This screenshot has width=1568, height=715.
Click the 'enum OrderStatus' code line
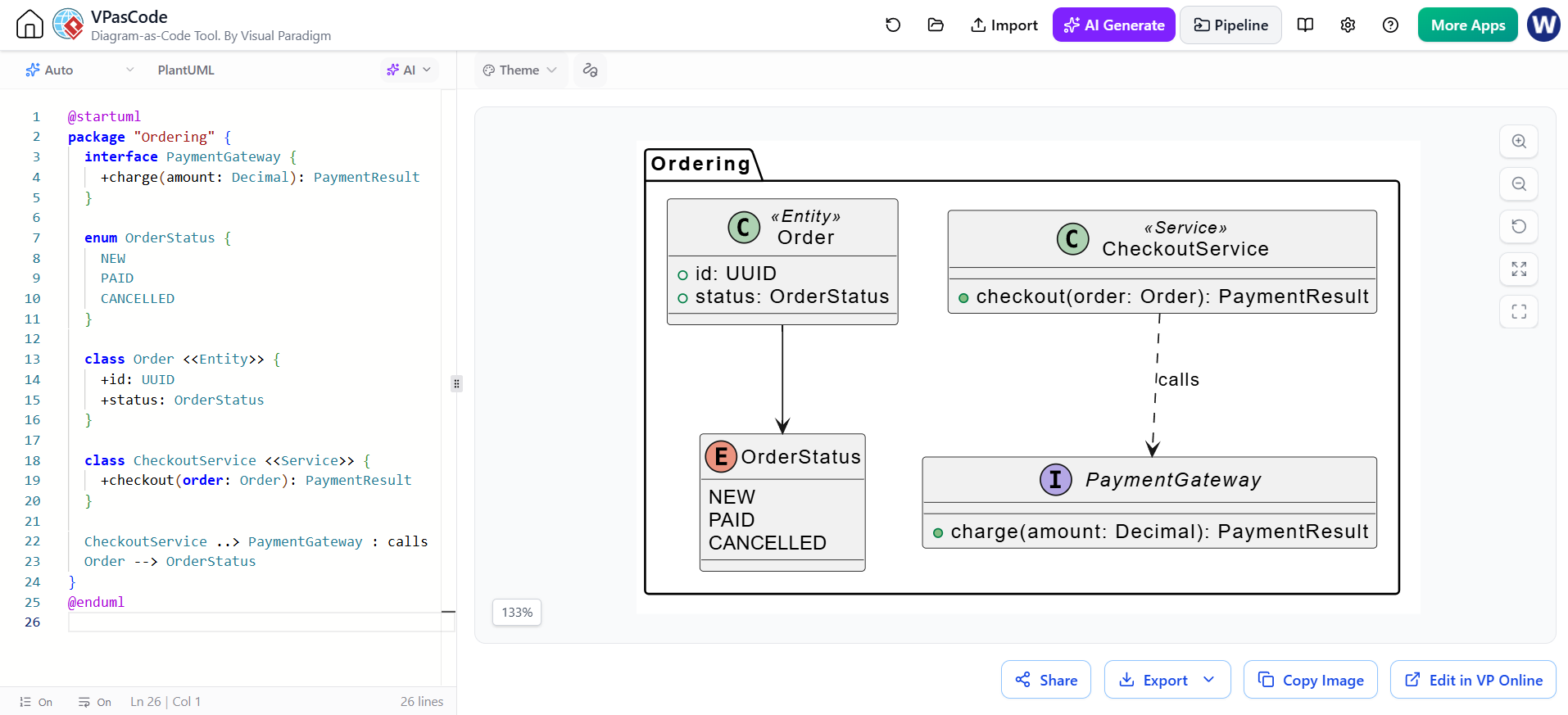(x=158, y=238)
